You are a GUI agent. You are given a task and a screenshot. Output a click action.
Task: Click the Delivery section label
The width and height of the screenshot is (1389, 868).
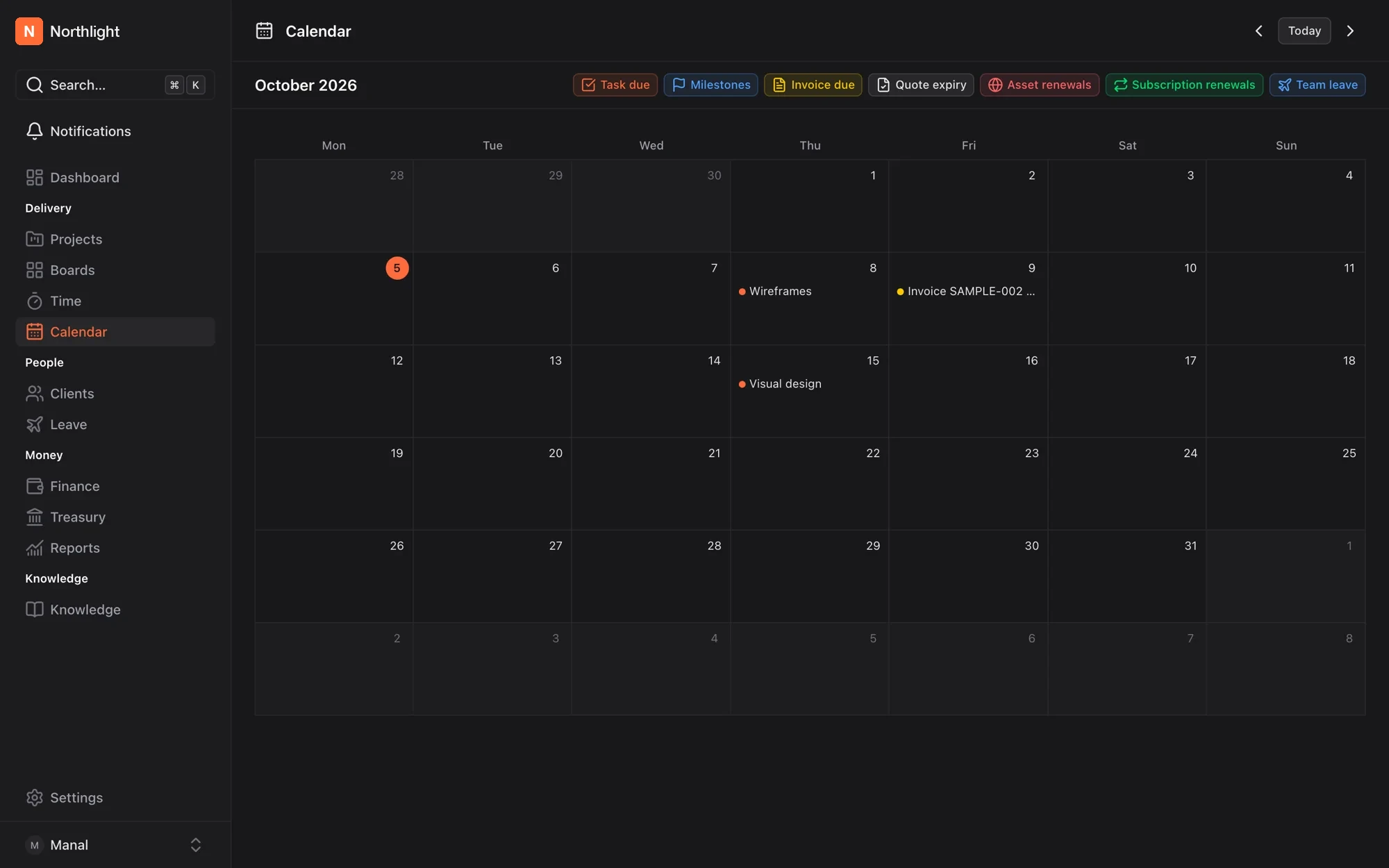click(x=48, y=208)
